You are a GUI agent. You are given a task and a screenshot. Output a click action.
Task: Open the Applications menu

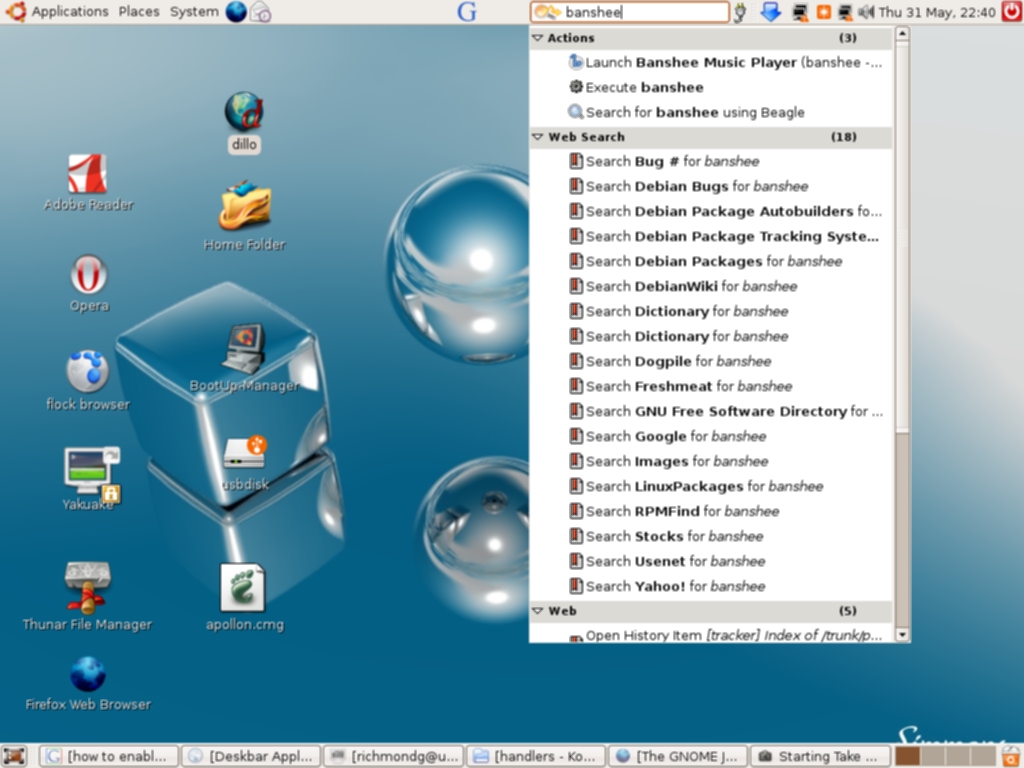click(x=70, y=12)
